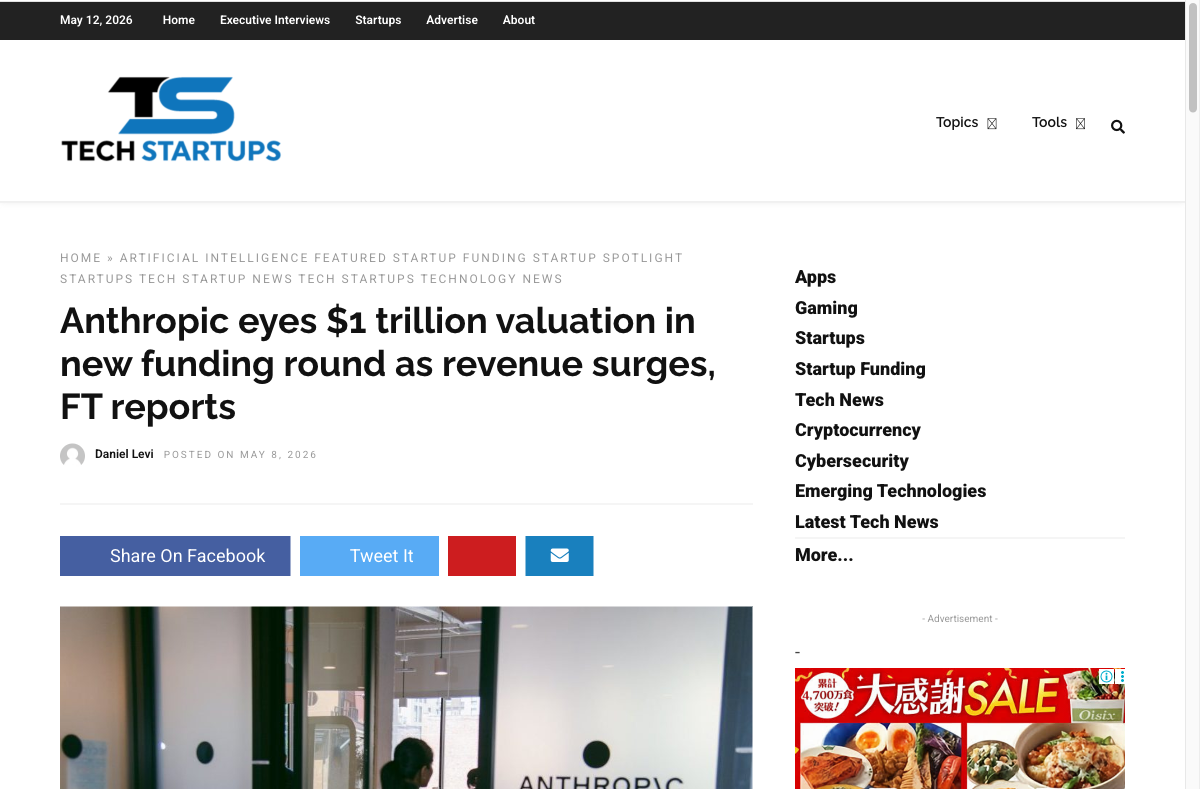Click the Anthropic article headline
This screenshot has height=789, width=1200.
coord(388,364)
